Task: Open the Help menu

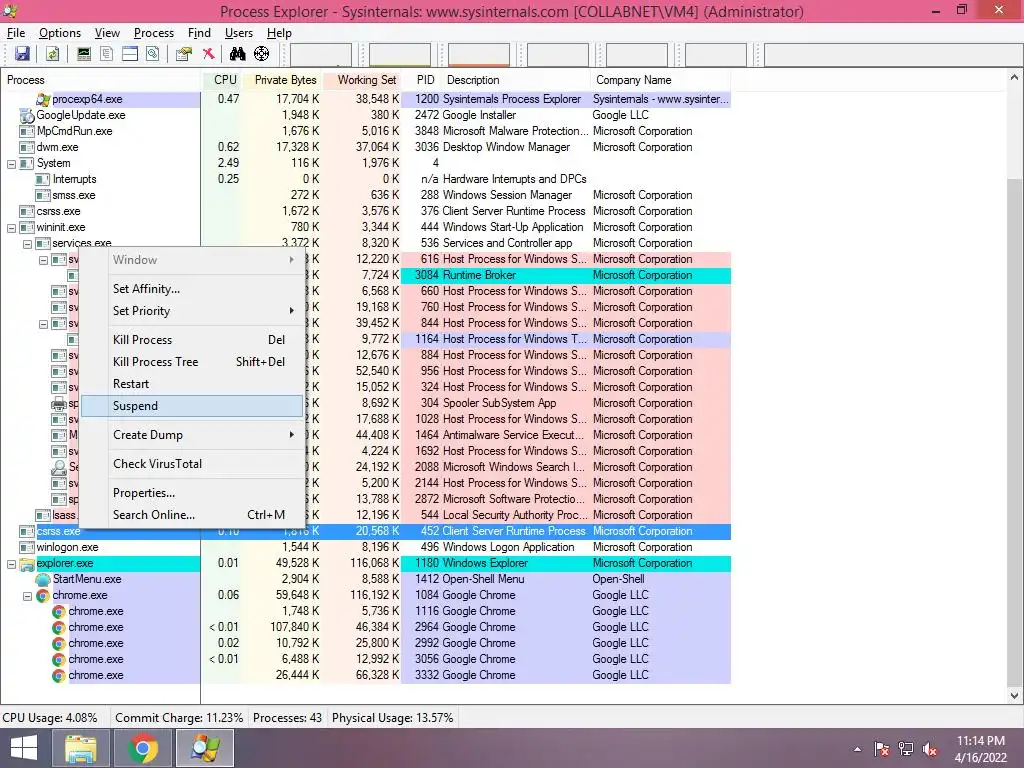Action: point(279,33)
